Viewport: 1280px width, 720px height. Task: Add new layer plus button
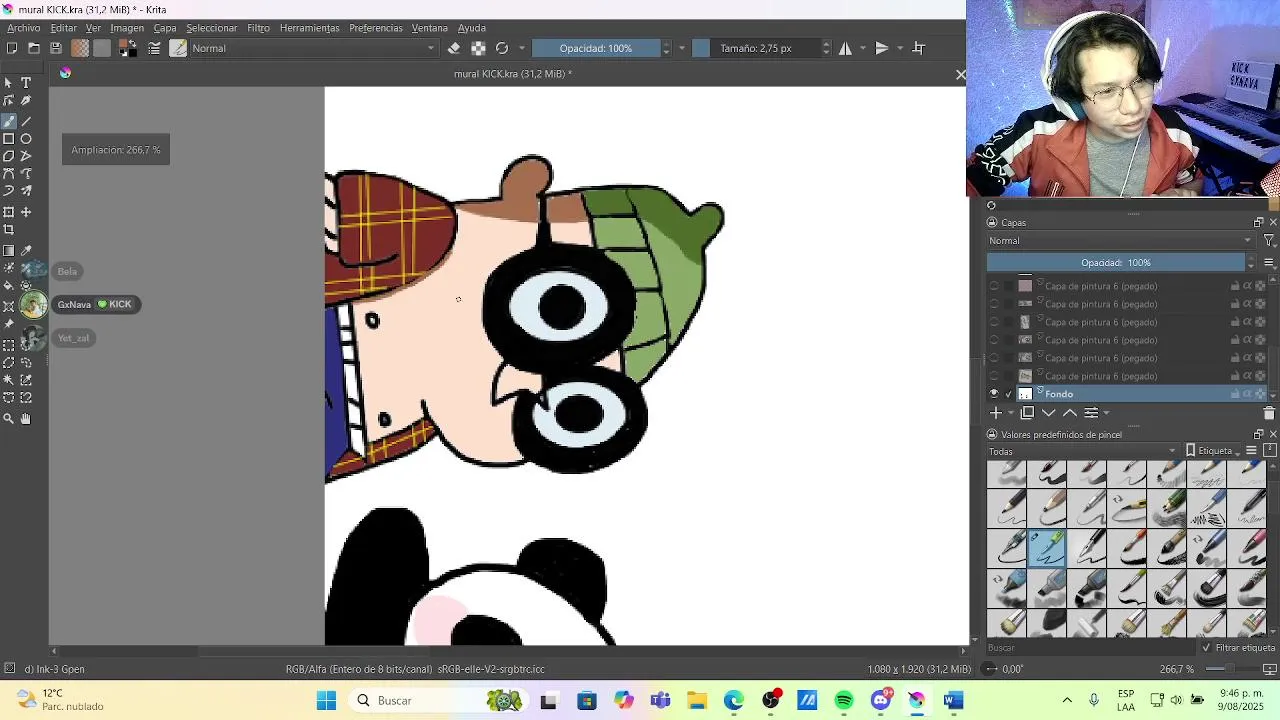[x=995, y=413]
